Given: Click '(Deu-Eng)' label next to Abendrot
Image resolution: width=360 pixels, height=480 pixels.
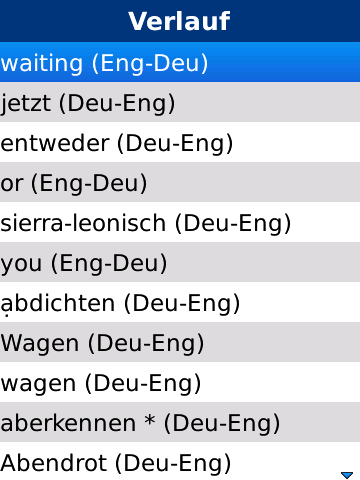Looking at the screenshot, I should point(173,464).
